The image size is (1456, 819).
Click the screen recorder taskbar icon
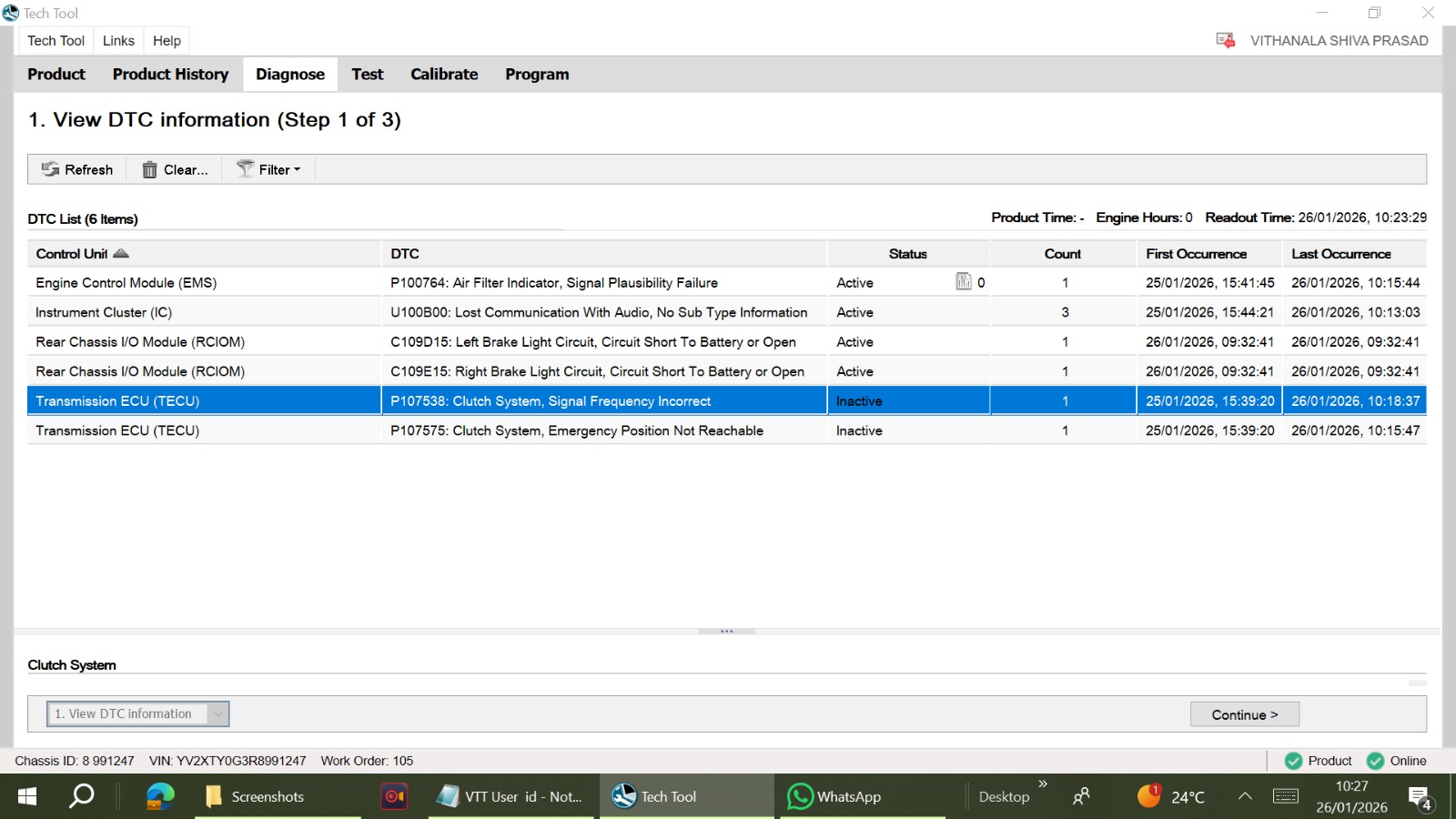coord(394,796)
